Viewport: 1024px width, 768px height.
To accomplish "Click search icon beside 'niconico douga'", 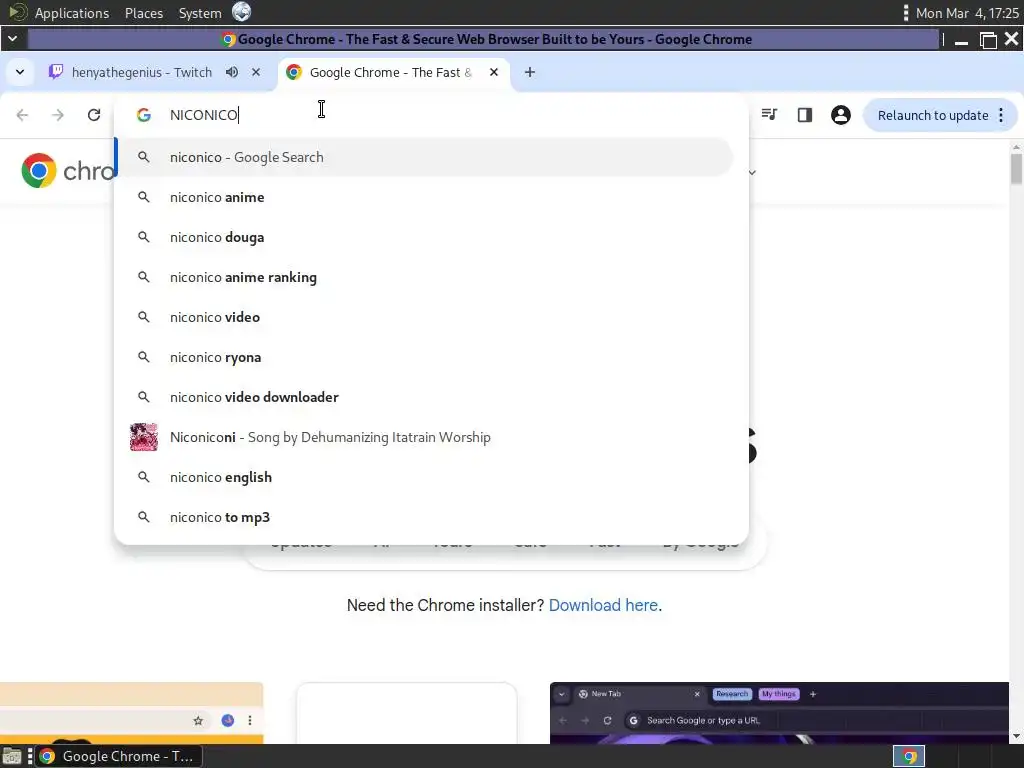I will pos(144,237).
